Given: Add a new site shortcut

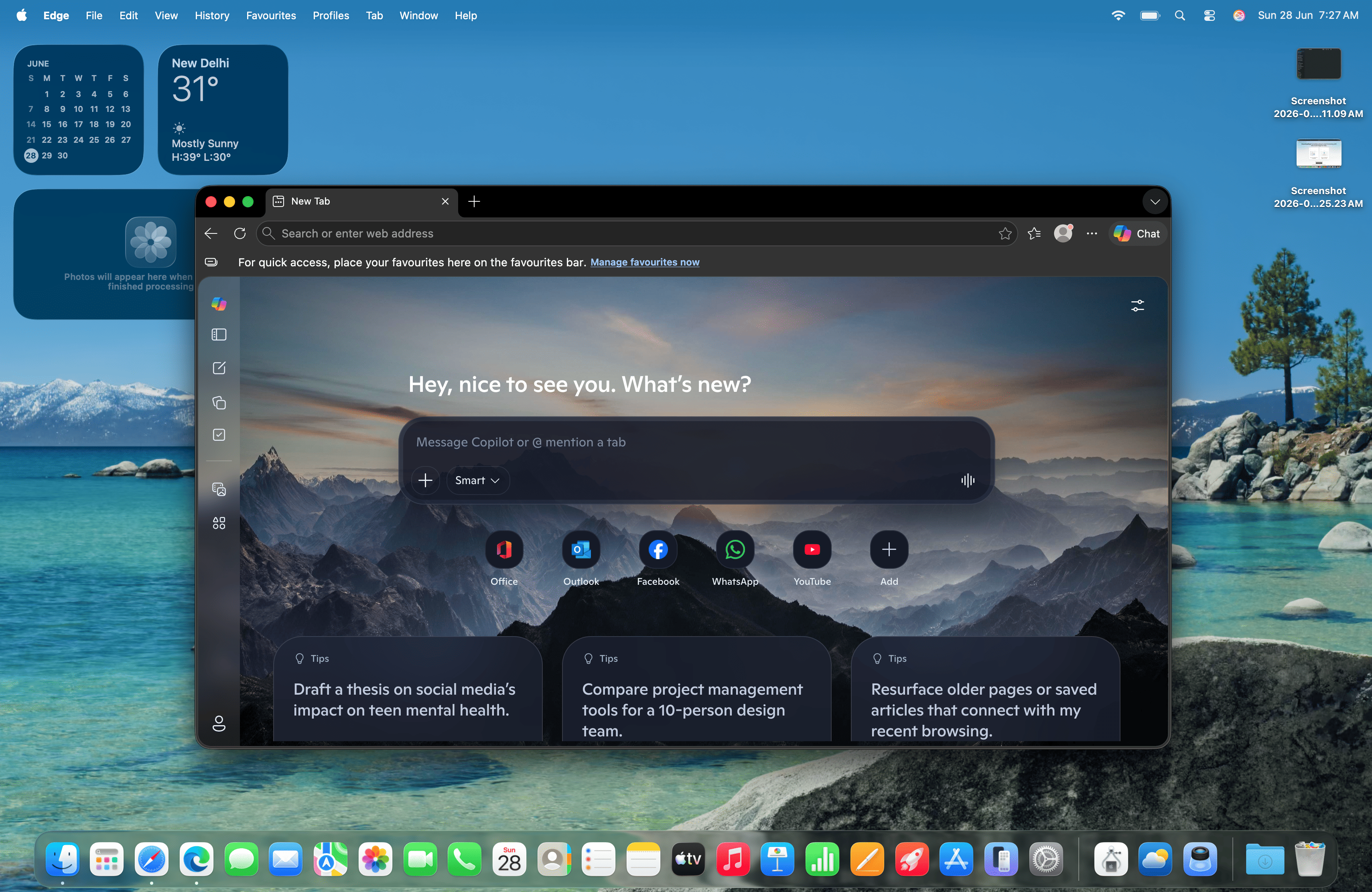Looking at the screenshot, I should pos(889,550).
